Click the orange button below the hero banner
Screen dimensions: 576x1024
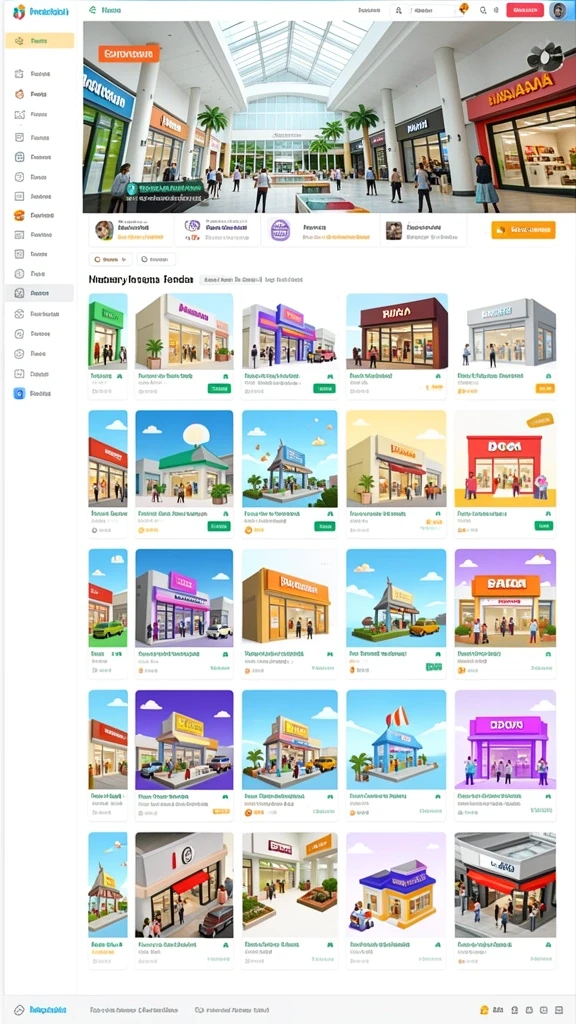point(523,230)
